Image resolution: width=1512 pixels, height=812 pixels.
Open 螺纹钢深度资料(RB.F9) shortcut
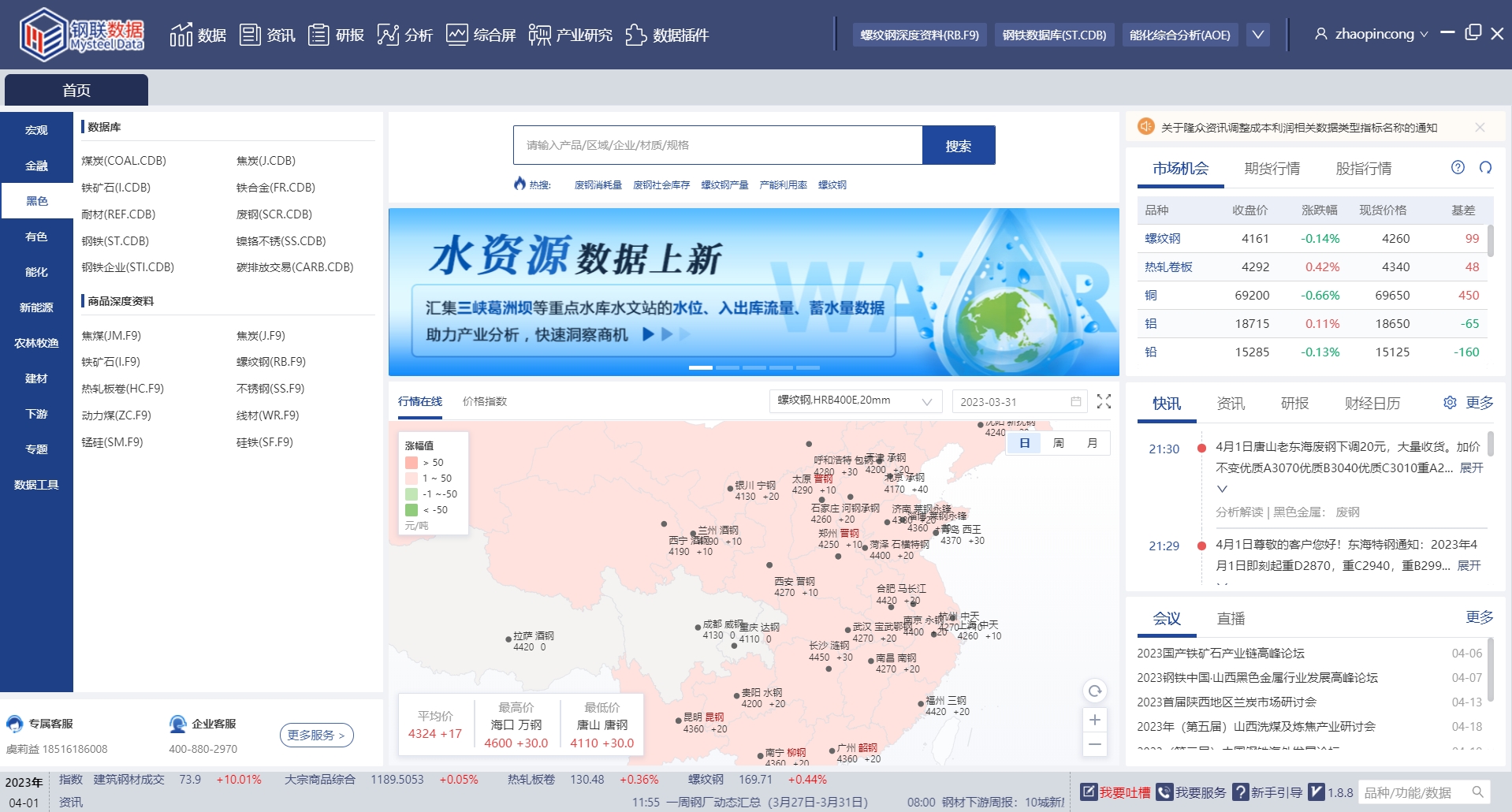pyautogui.click(x=919, y=35)
